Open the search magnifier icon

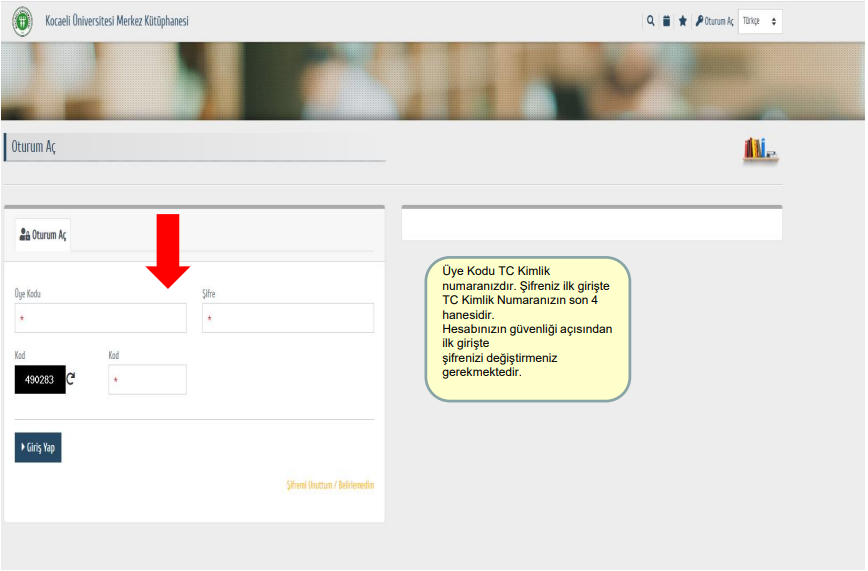pos(650,21)
